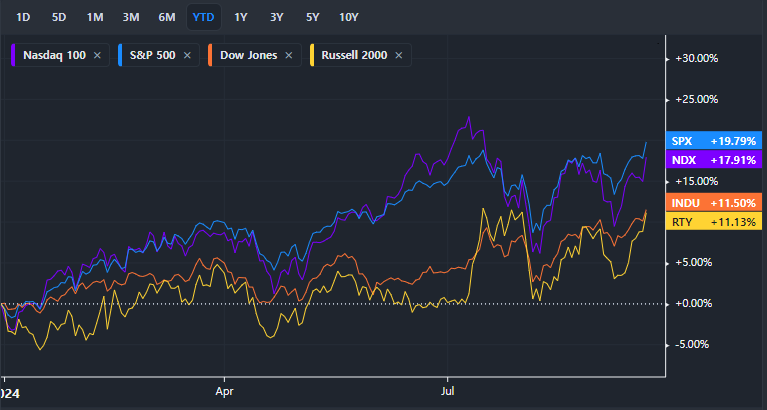Show the 1Y time range

coord(241,17)
